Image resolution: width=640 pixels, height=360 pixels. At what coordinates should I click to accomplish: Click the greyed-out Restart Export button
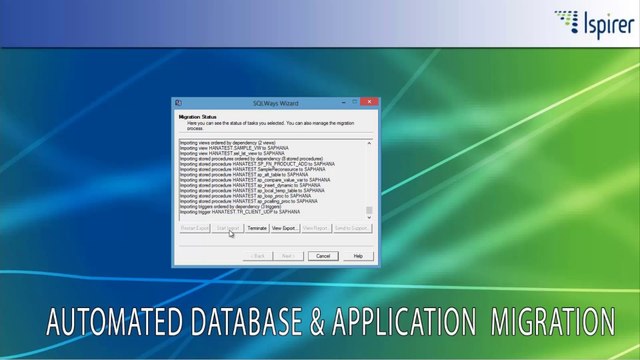tap(195, 228)
